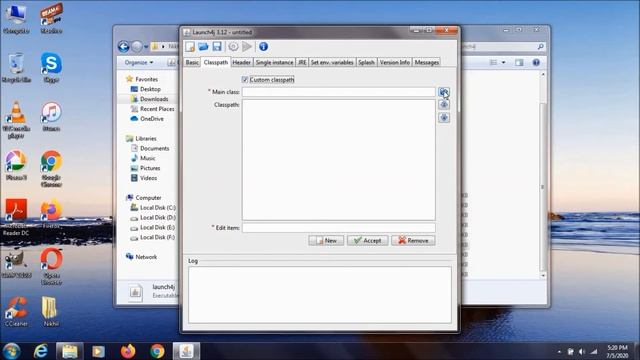Open About info via blue info icon
The height and width of the screenshot is (360, 640).
point(263,47)
